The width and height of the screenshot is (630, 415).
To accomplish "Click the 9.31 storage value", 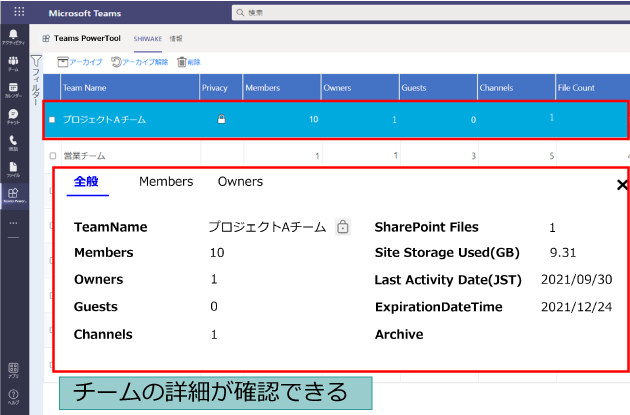I will [x=562, y=253].
